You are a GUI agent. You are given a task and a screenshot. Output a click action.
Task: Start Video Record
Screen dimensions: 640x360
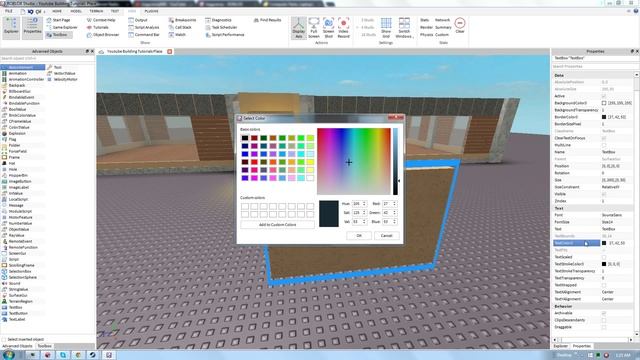pyautogui.click(x=343, y=28)
